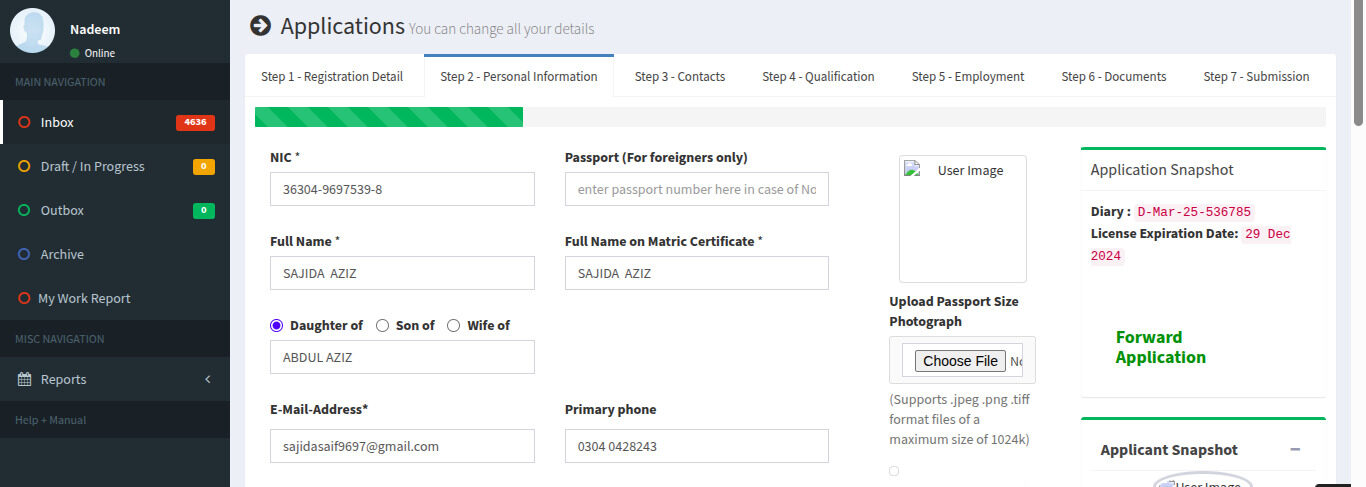Click the Archive circle icon
This screenshot has height=487, width=1366.
[x=24, y=254]
